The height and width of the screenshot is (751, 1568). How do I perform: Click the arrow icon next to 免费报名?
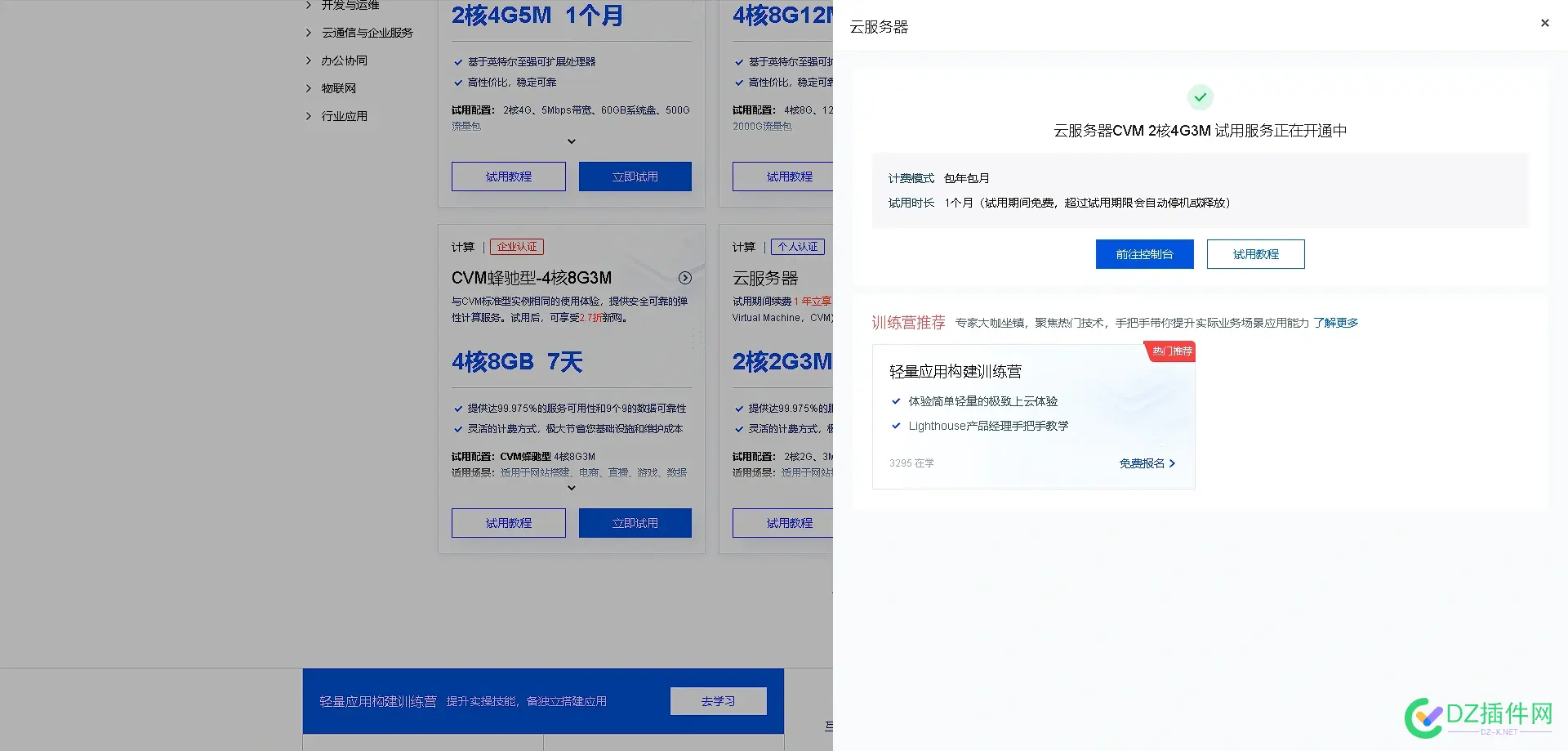(x=1172, y=463)
